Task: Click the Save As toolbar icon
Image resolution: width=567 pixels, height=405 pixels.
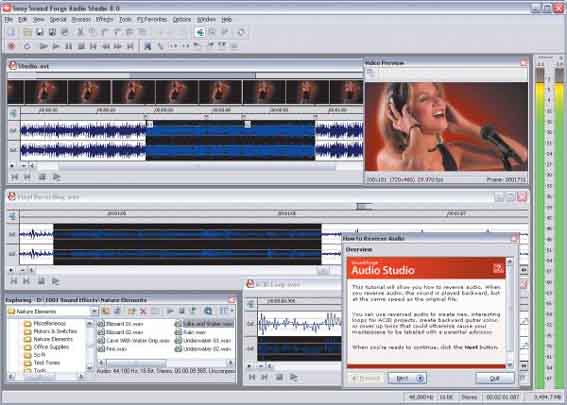Action: tap(52, 33)
